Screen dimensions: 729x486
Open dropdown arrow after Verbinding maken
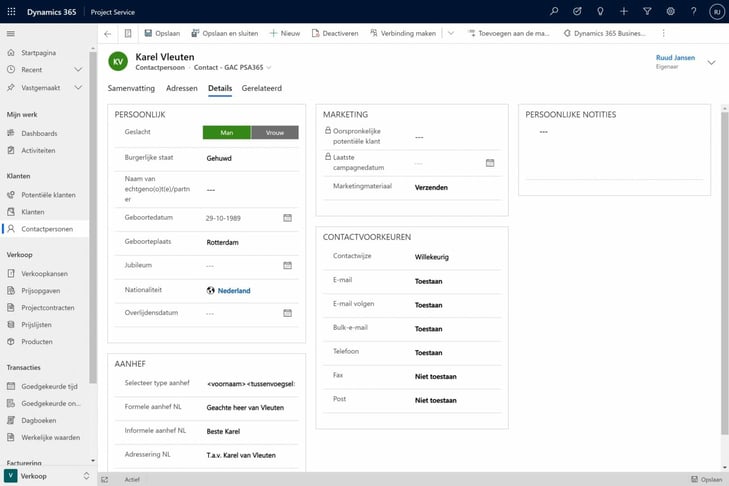coord(451,33)
